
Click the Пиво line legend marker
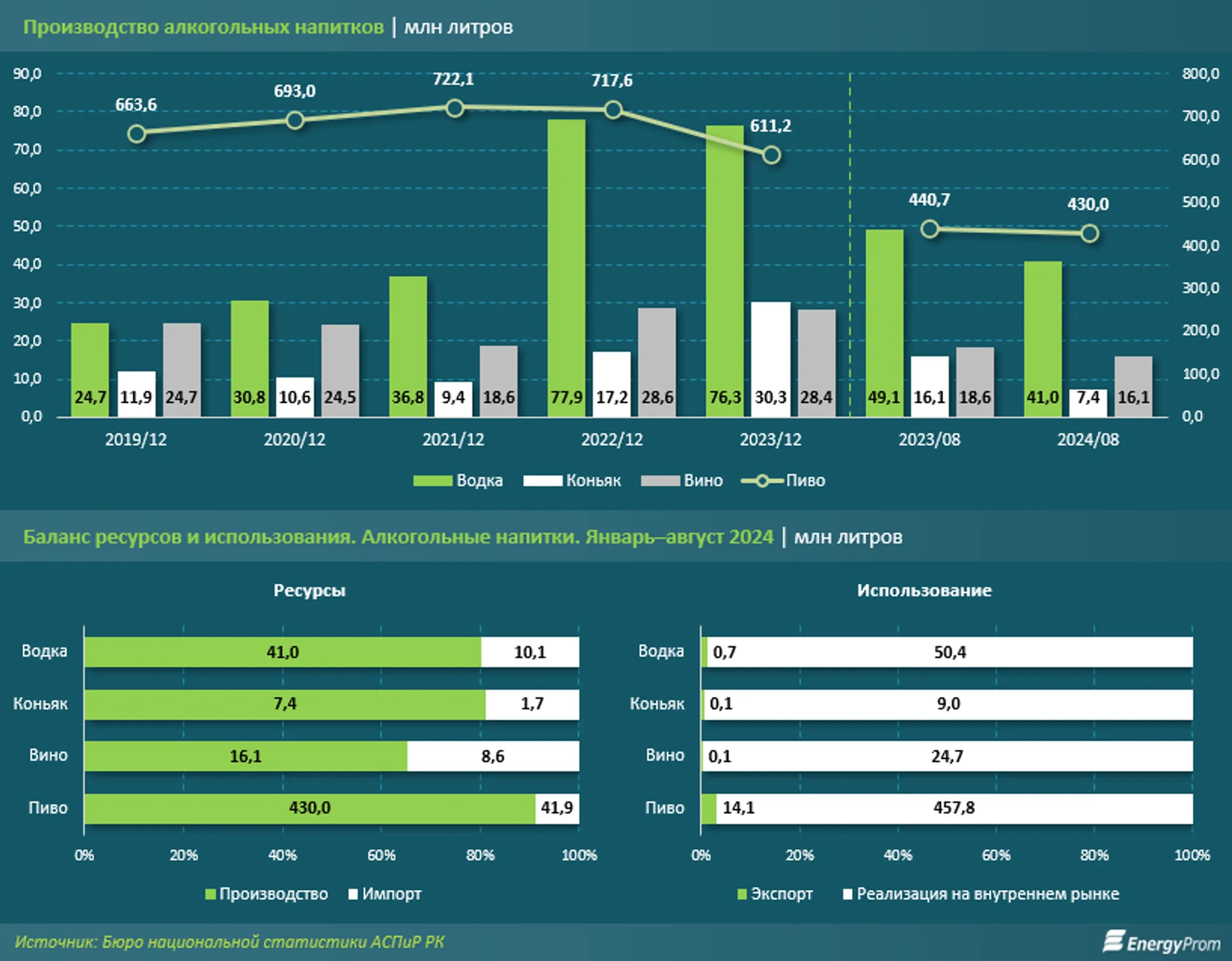click(x=762, y=480)
